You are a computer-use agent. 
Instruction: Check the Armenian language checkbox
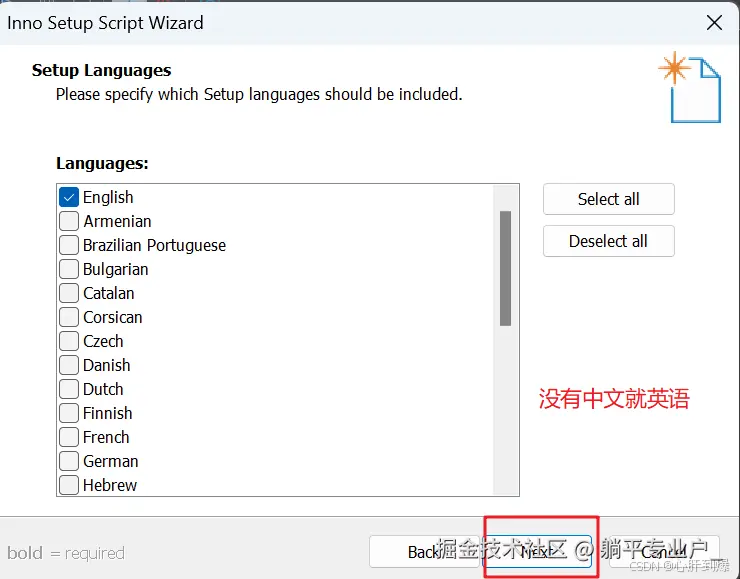click(x=69, y=221)
